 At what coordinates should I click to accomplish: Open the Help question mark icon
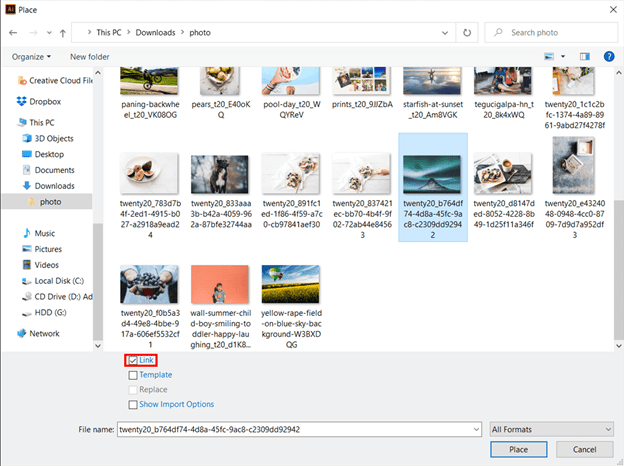tap(608, 56)
